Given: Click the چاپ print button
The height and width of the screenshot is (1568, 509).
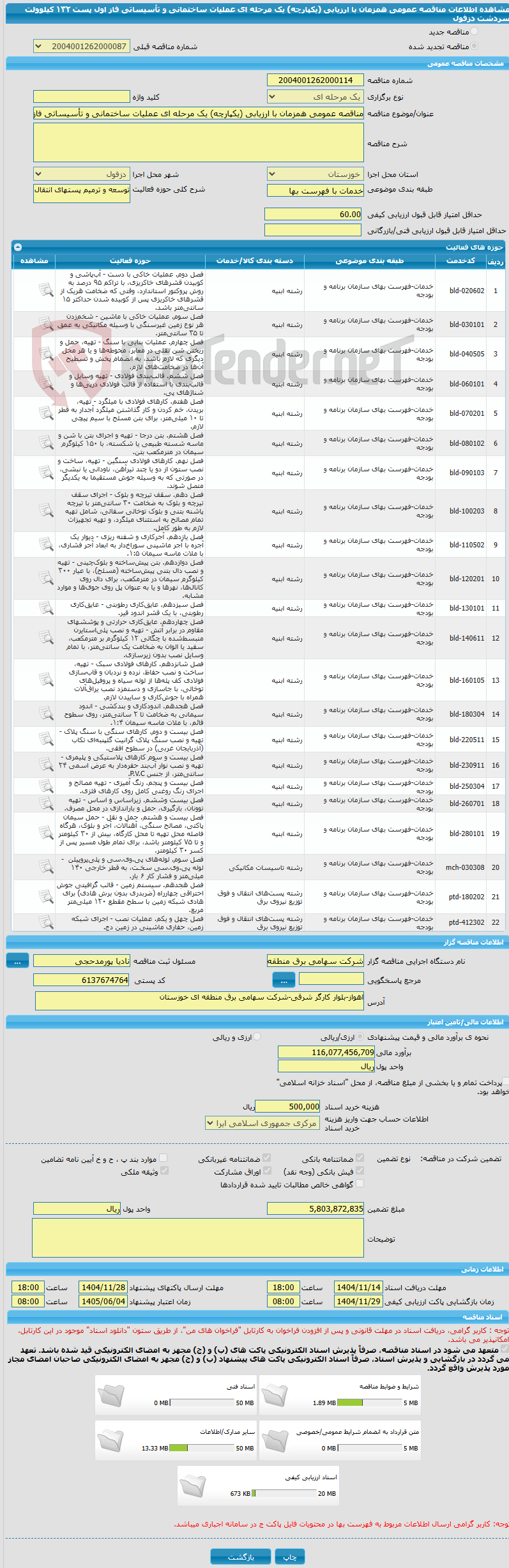Looking at the screenshot, I should [290, 1557].
